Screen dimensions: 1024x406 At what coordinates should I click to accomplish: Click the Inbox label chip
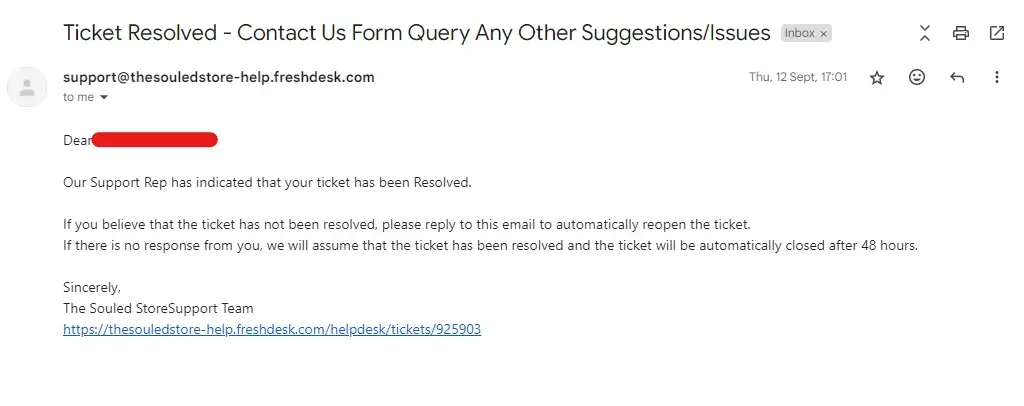click(799, 33)
